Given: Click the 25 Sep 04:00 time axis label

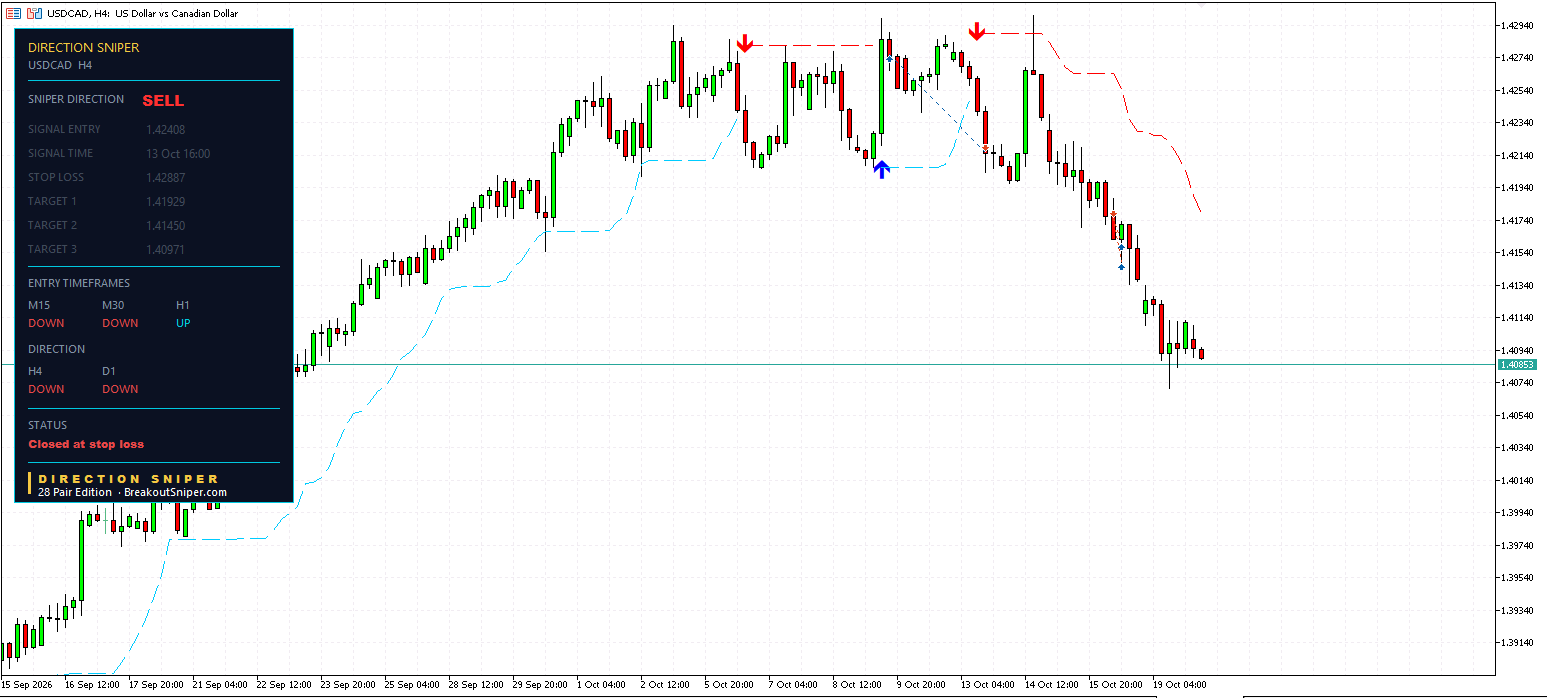Looking at the screenshot, I should pos(412,685).
